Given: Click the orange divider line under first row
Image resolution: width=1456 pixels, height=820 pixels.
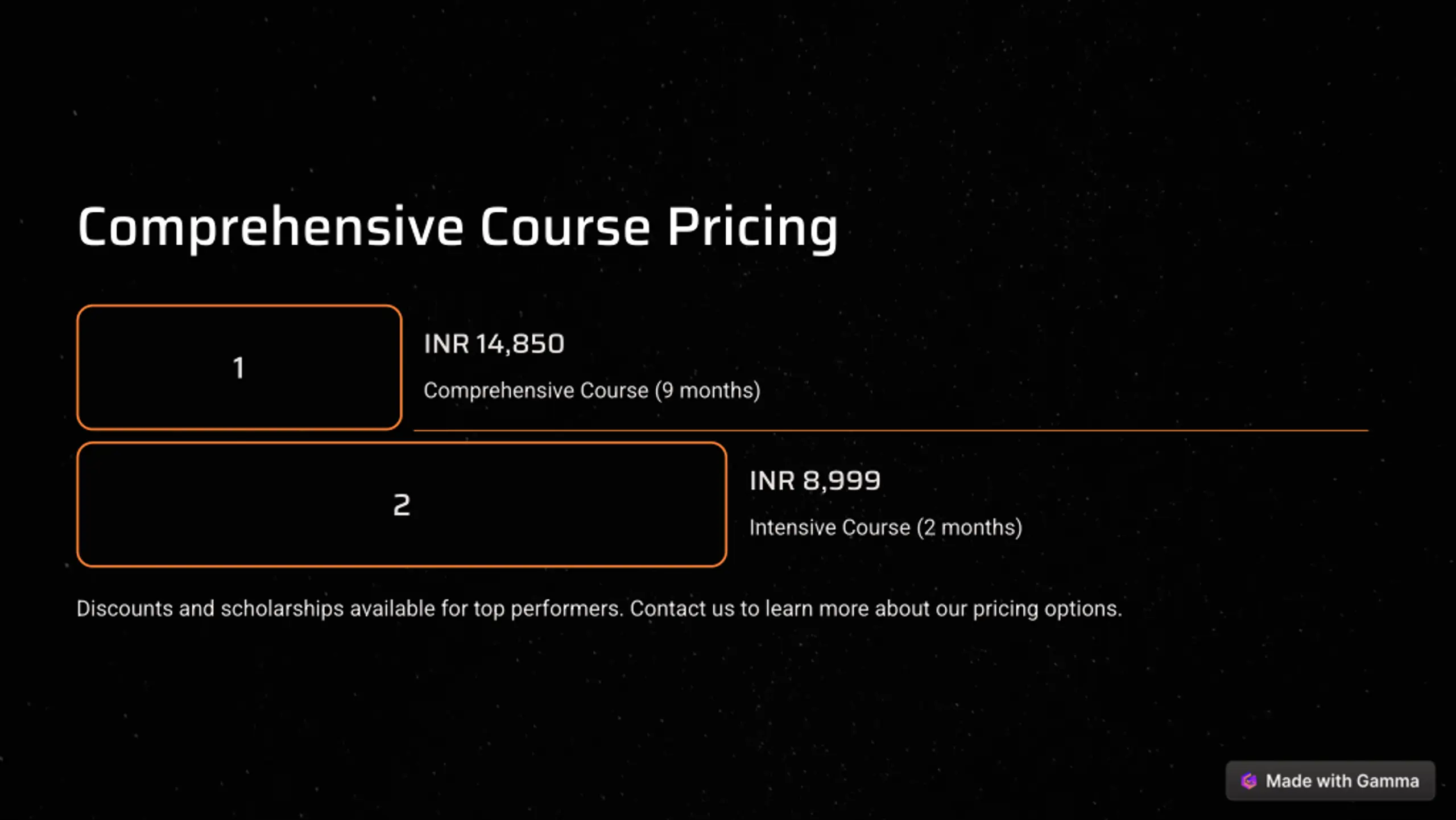Looking at the screenshot, I should (891, 431).
